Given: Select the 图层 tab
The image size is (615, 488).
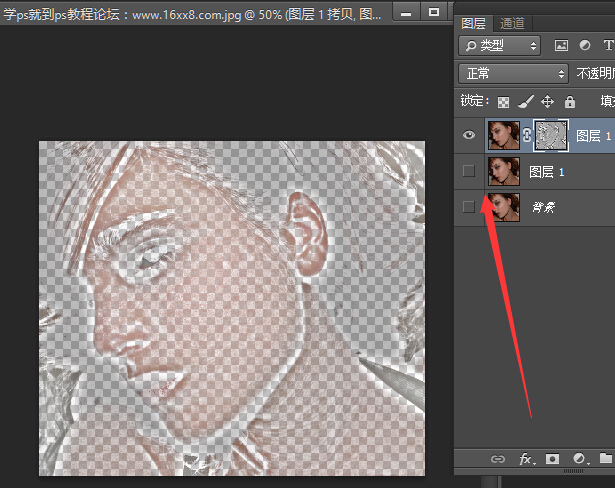Looking at the screenshot, I should pos(475,23).
